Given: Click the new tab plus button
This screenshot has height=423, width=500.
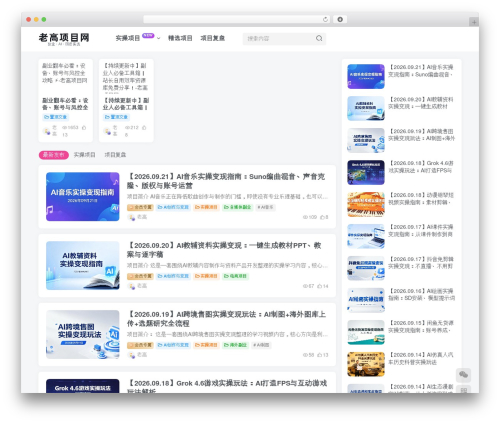Looking at the screenshot, I should (474, 22).
